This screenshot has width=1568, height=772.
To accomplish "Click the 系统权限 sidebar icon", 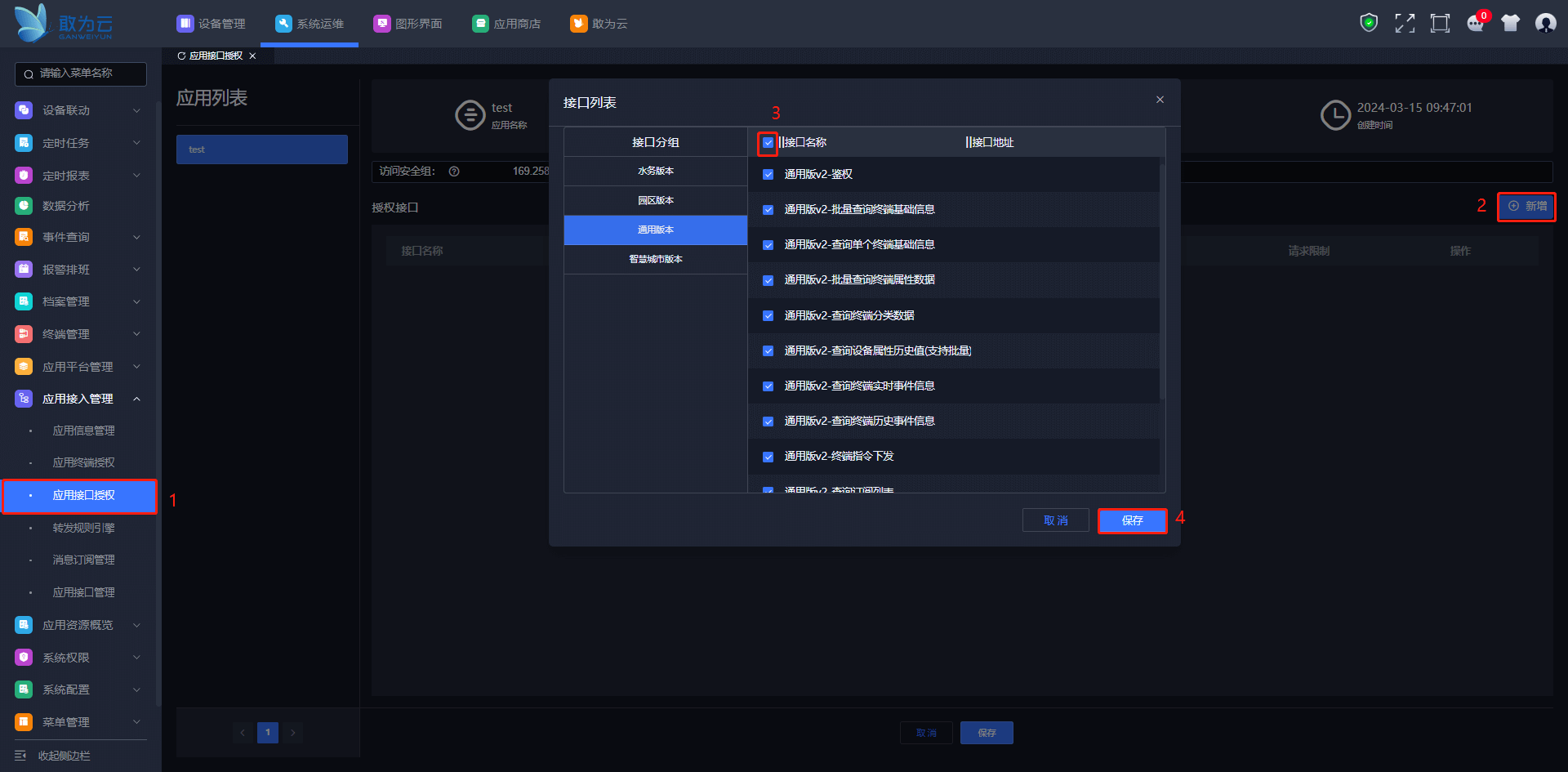I will 24,658.
